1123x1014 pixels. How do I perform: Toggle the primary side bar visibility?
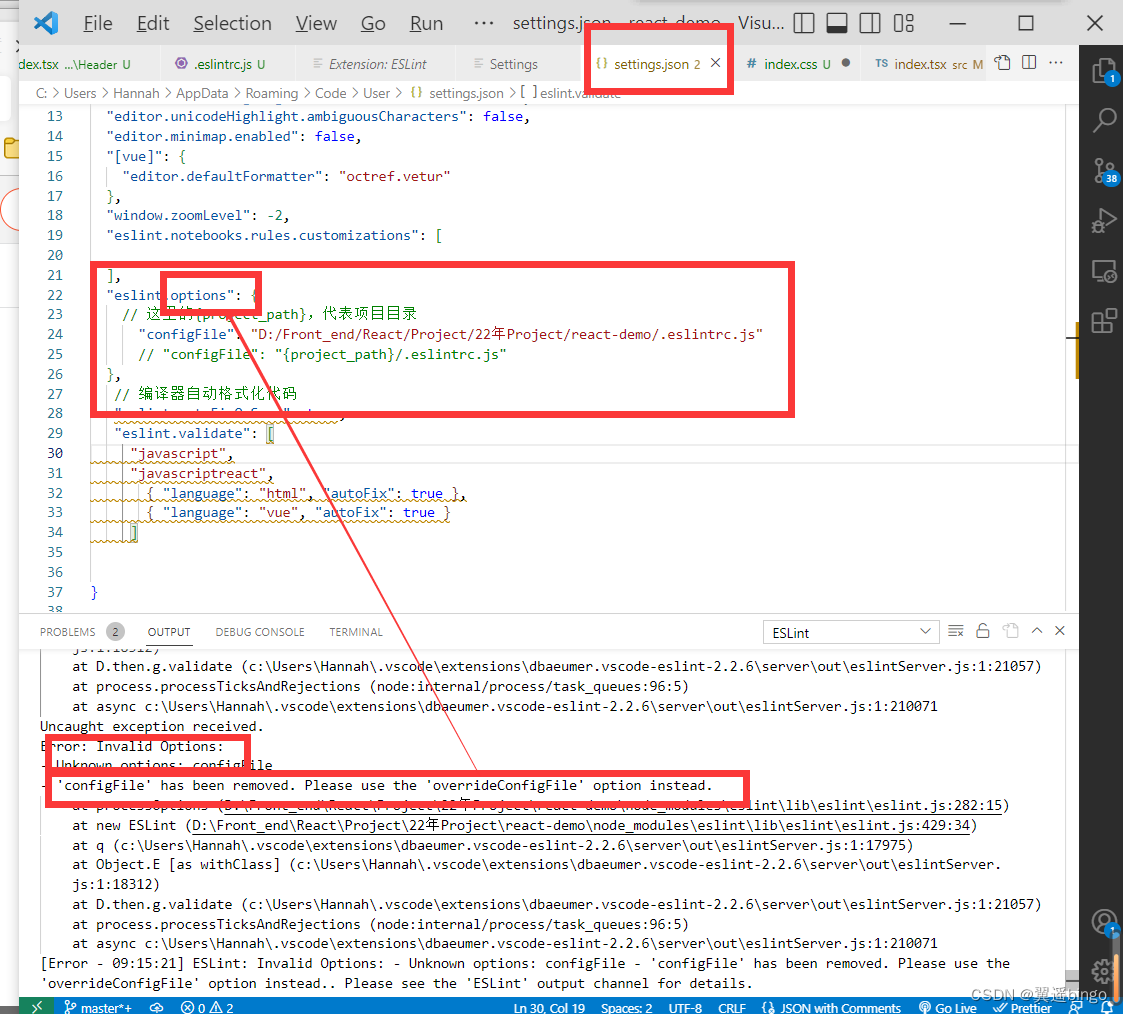pyautogui.click(x=804, y=24)
